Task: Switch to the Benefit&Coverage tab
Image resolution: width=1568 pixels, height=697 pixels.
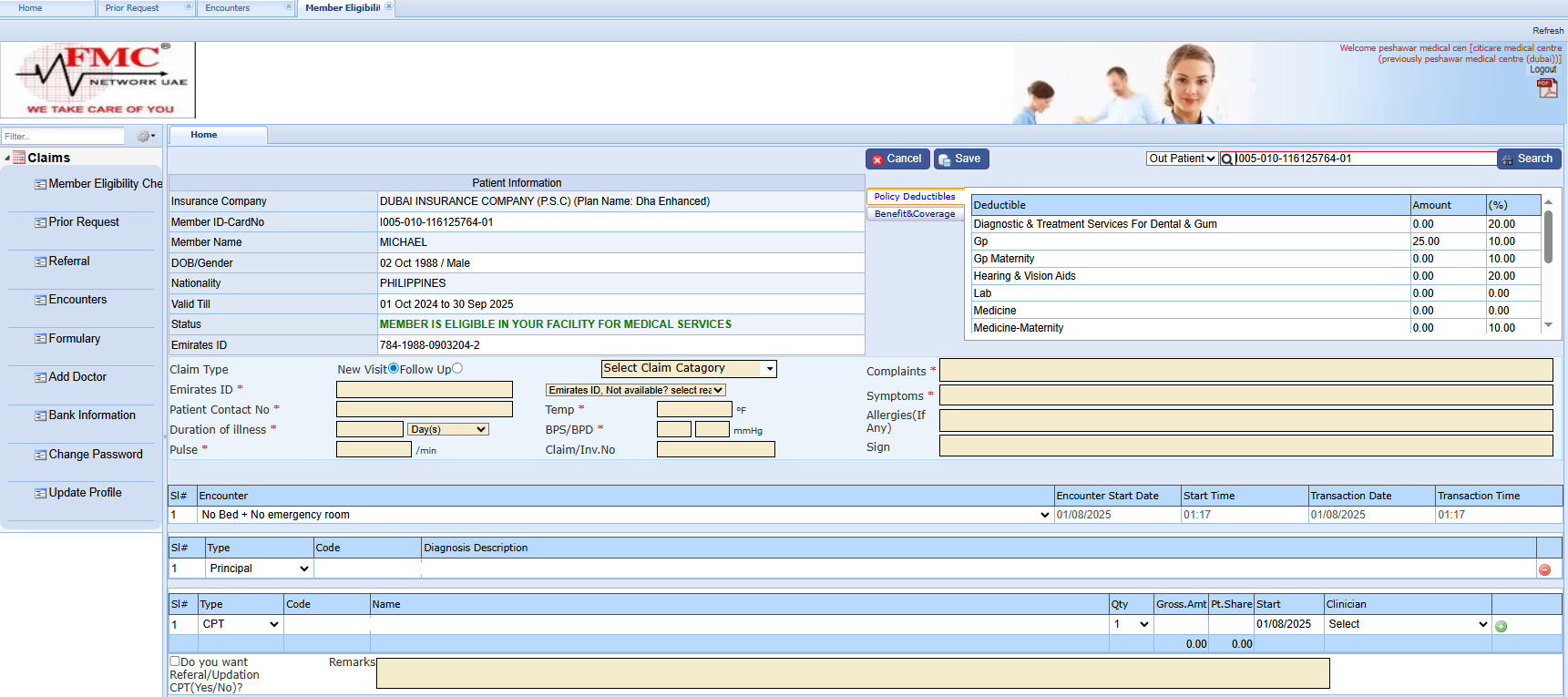Action: [915, 214]
